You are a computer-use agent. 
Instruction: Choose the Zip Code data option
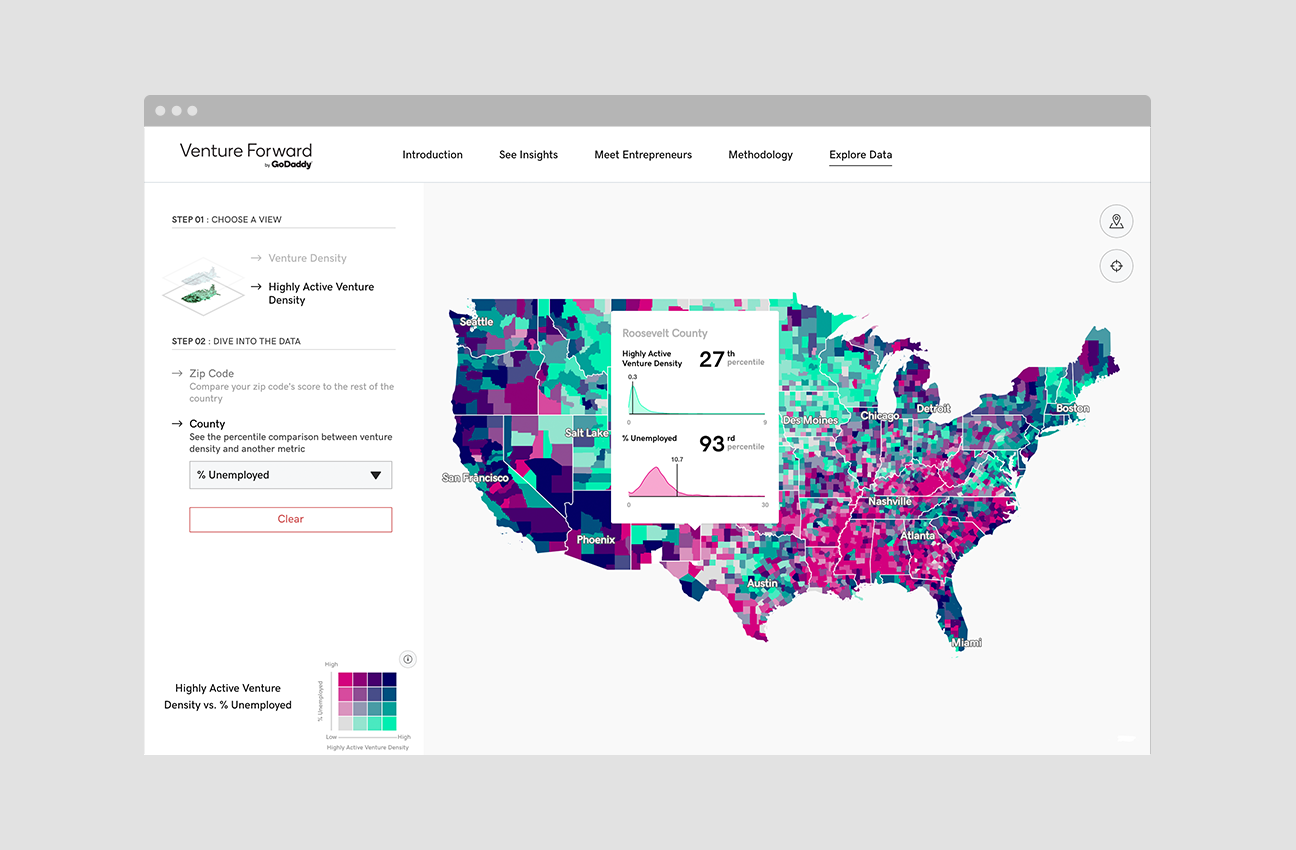pos(212,374)
